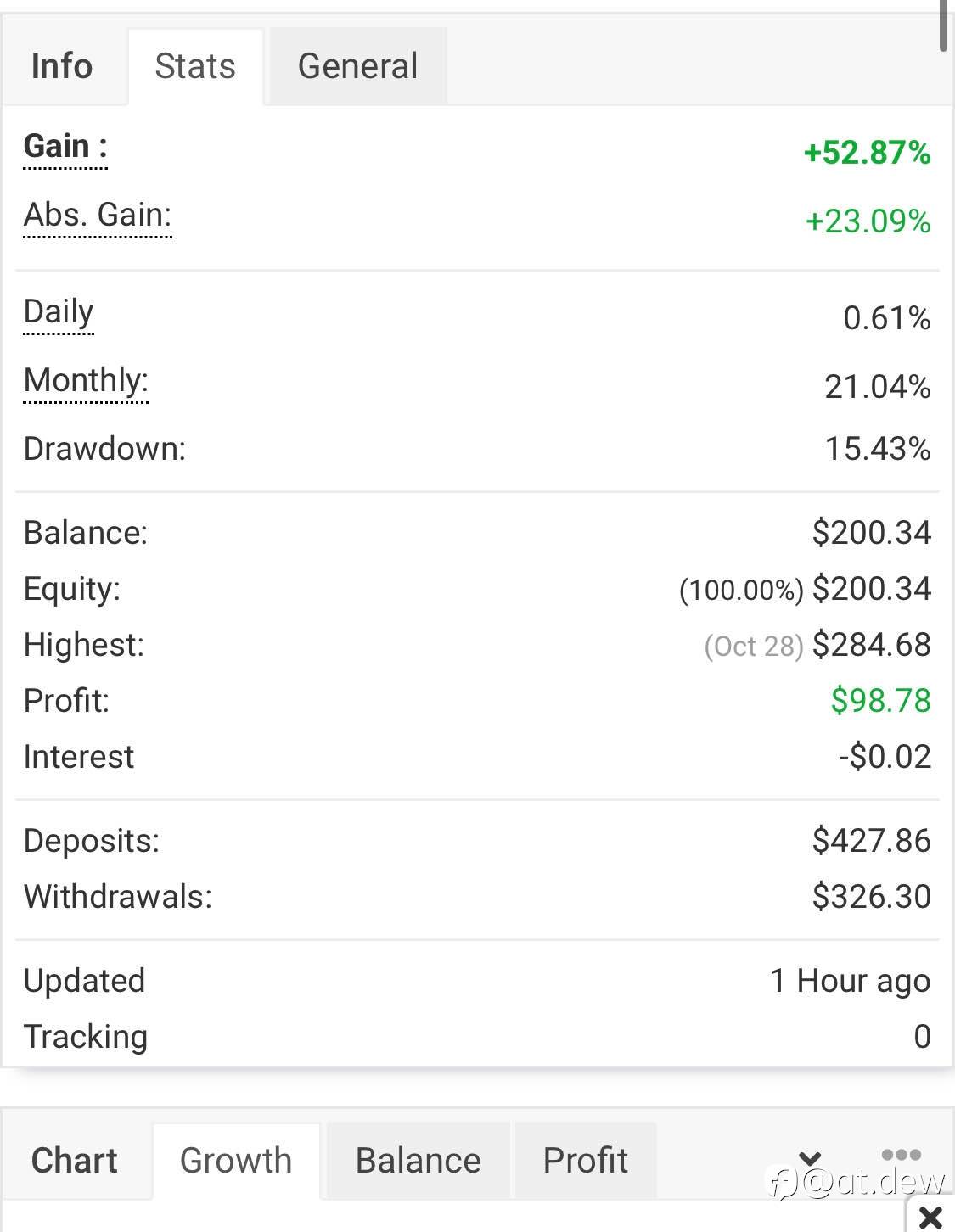Open the Profit chart tab
Image resolution: width=955 pixels, height=1232 pixels.
click(x=586, y=1160)
